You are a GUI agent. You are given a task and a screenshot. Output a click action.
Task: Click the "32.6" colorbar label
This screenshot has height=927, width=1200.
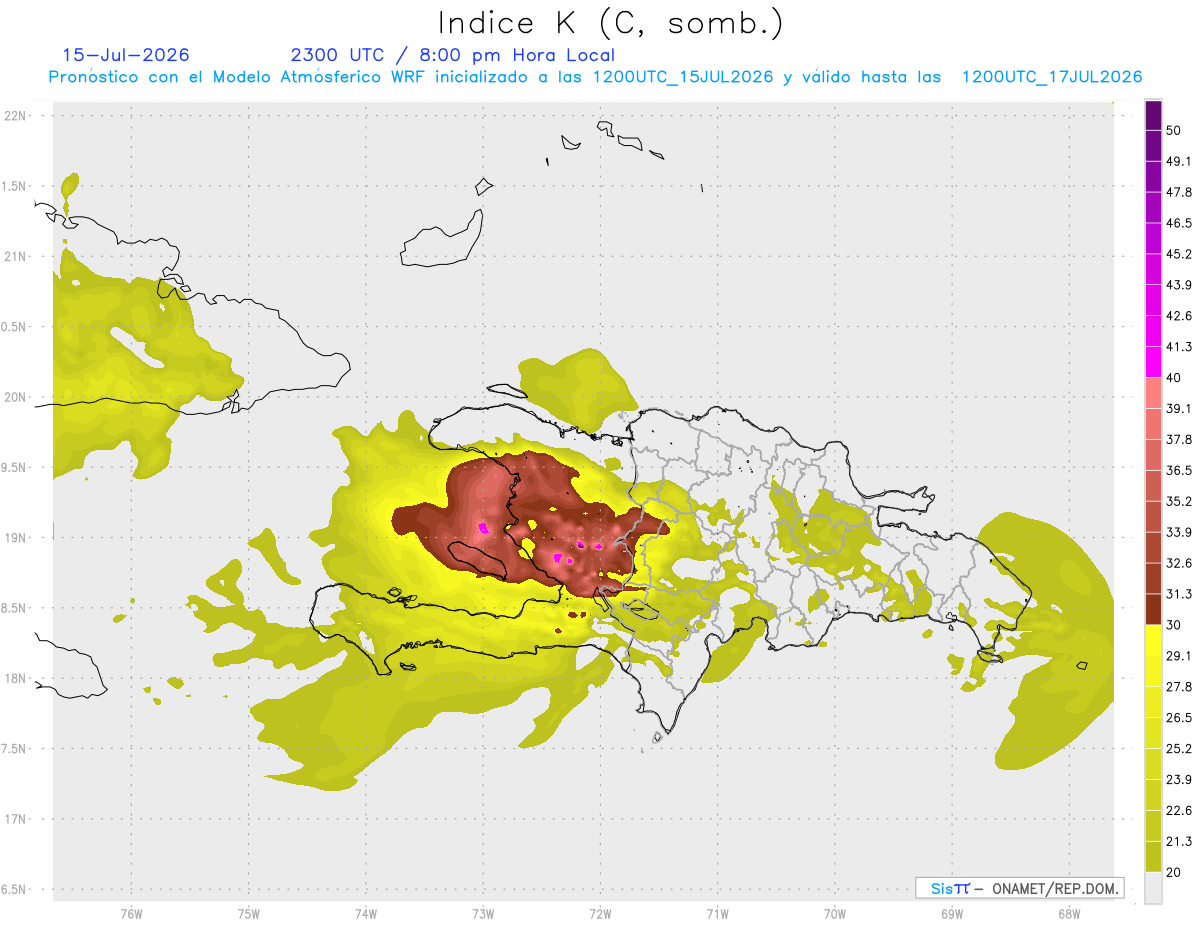(x=1179, y=563)
